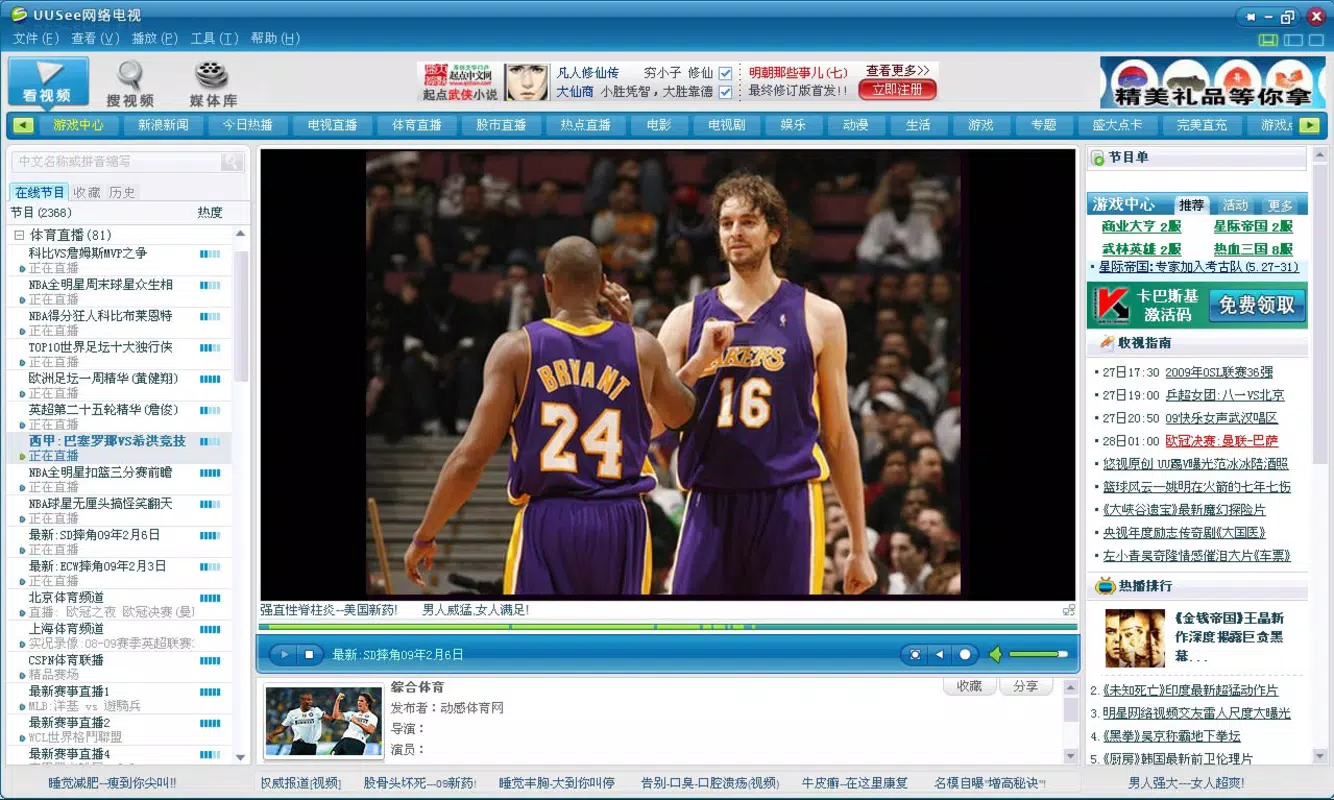Click the green left-arrow channel bar scroller

coord(24,125)
